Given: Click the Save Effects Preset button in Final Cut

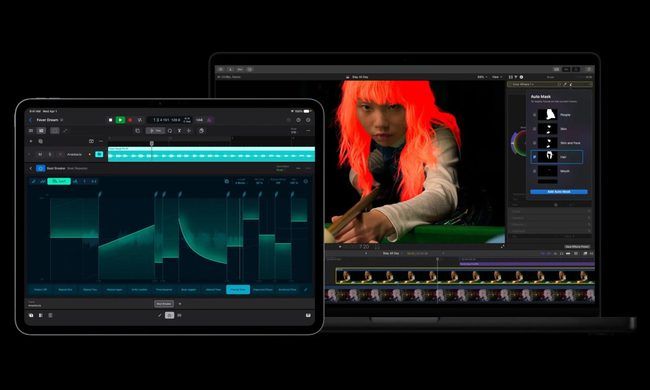Looking at the screenshot, I should (x=577, y=247).
